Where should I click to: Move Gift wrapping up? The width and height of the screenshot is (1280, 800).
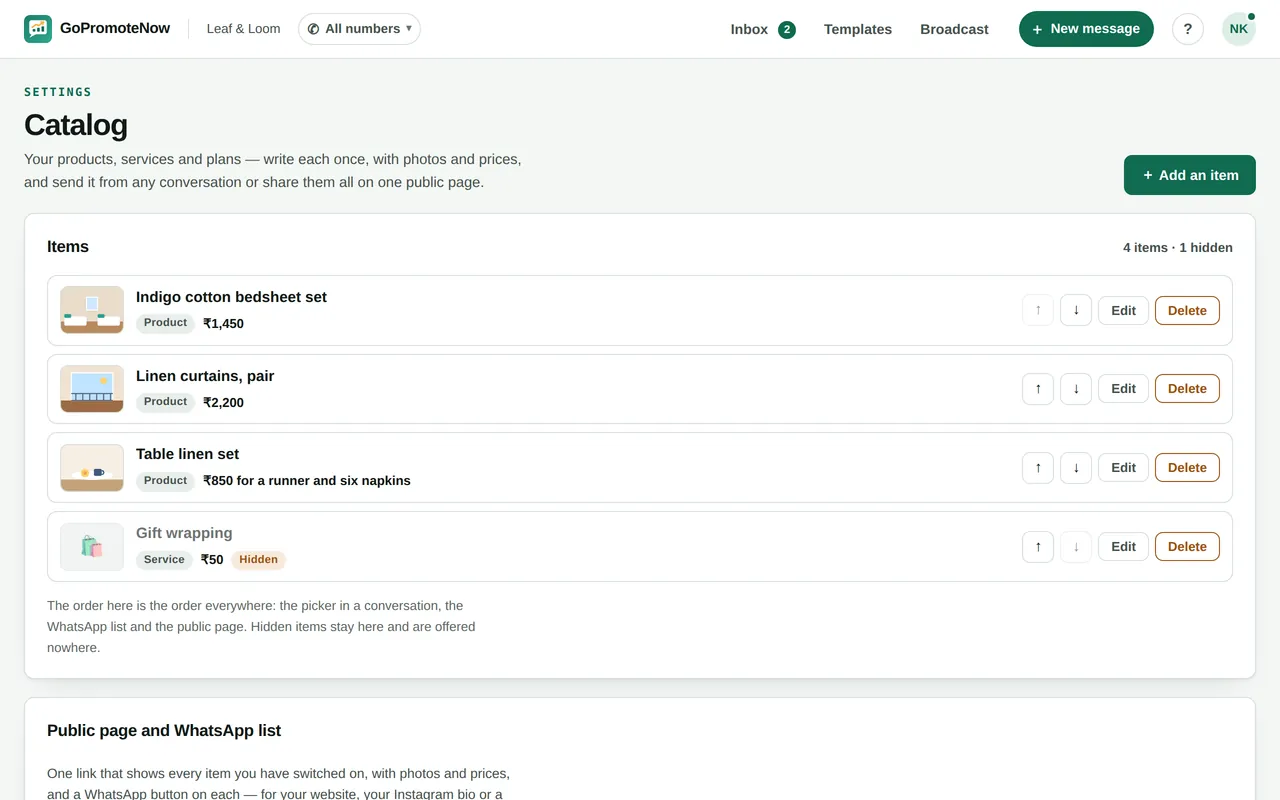tap(1038, 546)
